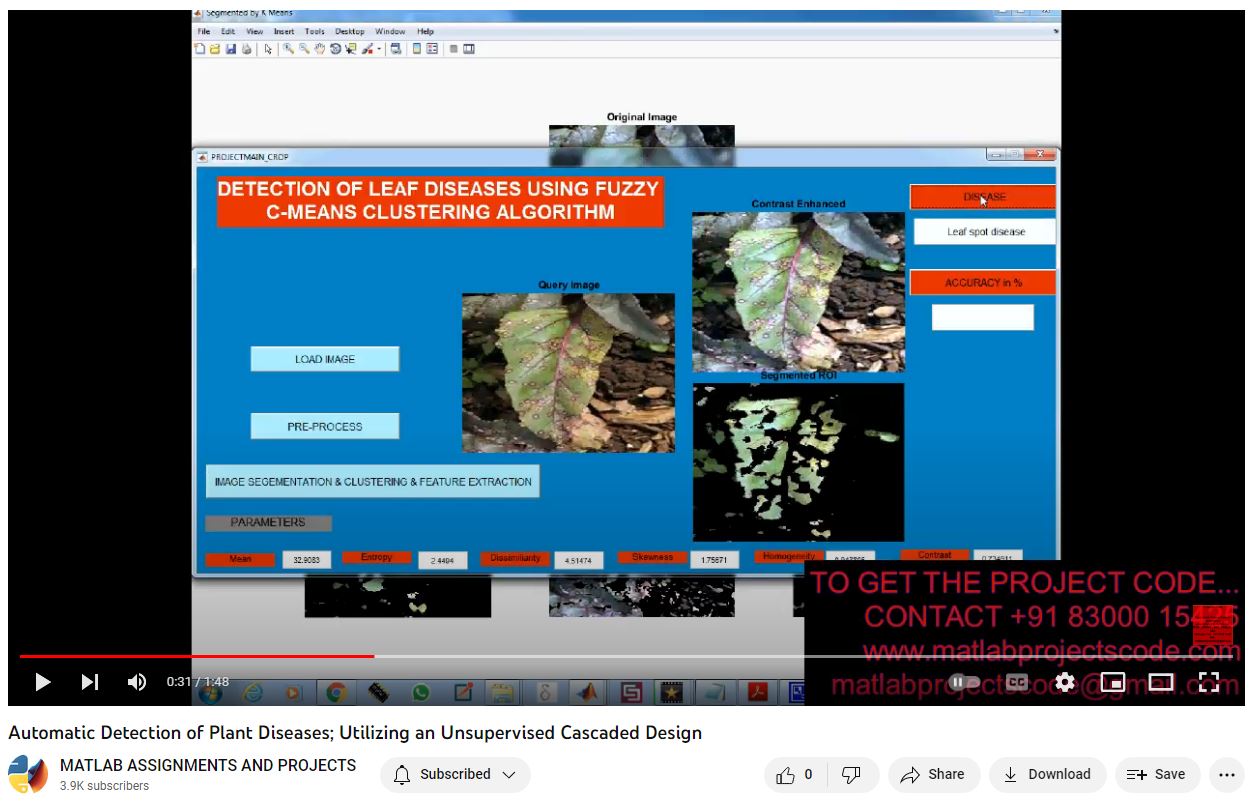Click the New Figure toolbar icon

(199, 49)
